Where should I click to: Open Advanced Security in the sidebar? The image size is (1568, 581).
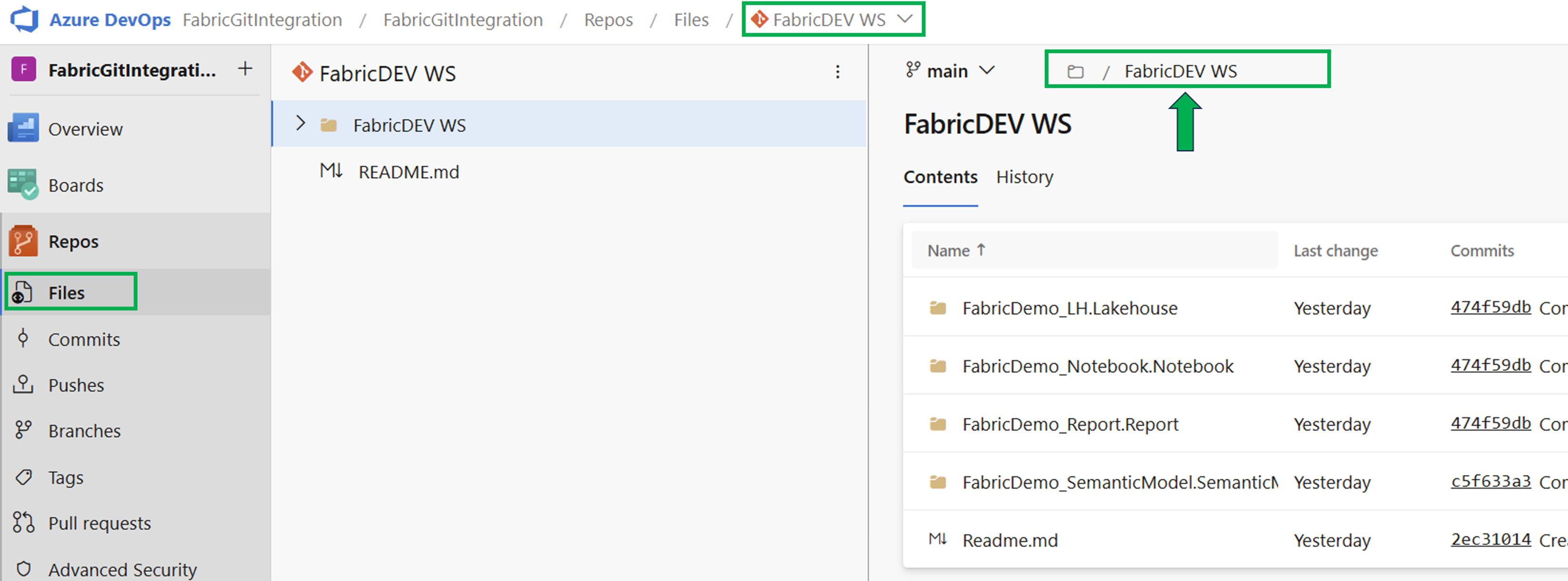click(122, 570)
